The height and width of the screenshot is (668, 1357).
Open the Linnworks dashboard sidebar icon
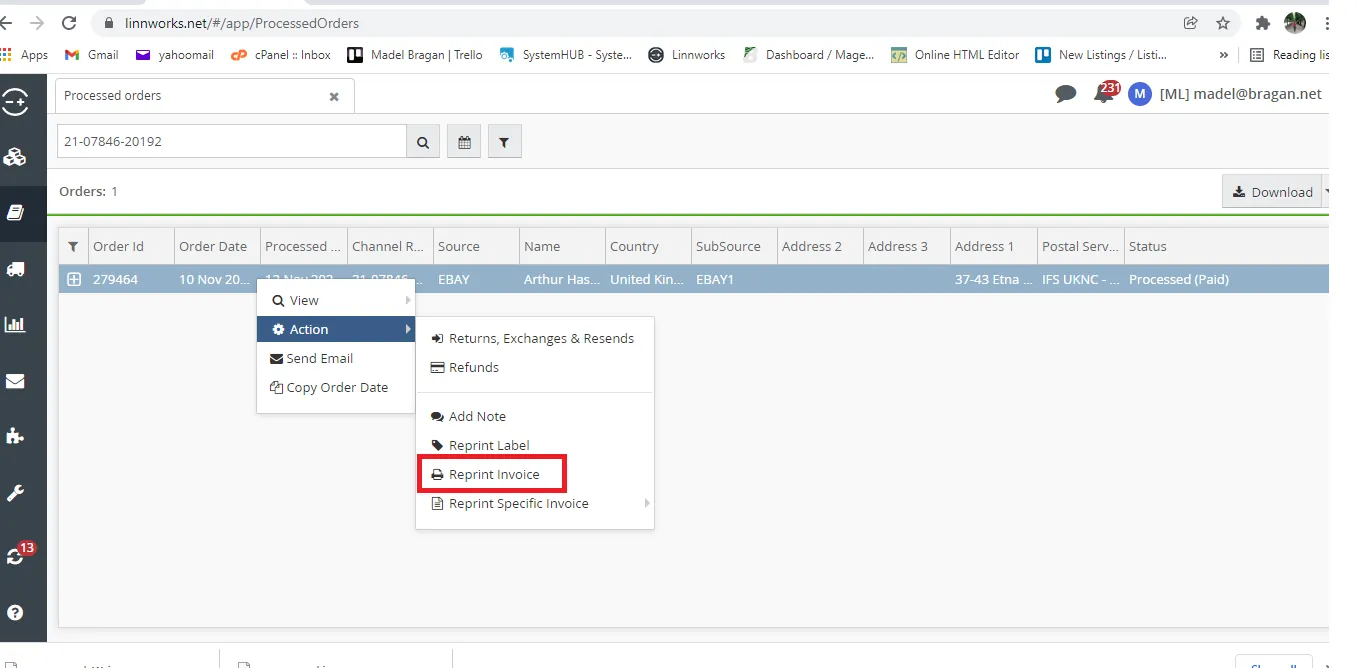(15, 101)
